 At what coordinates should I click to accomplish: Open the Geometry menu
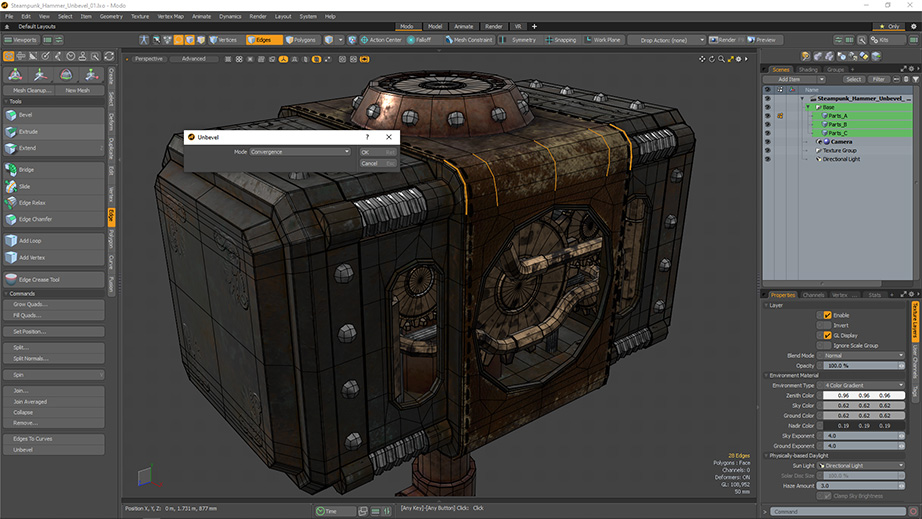[111, 16]
